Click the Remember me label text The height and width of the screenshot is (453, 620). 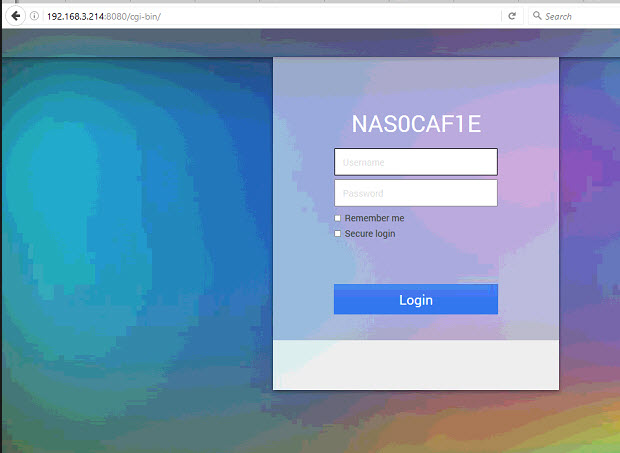(x=374, y=218)
